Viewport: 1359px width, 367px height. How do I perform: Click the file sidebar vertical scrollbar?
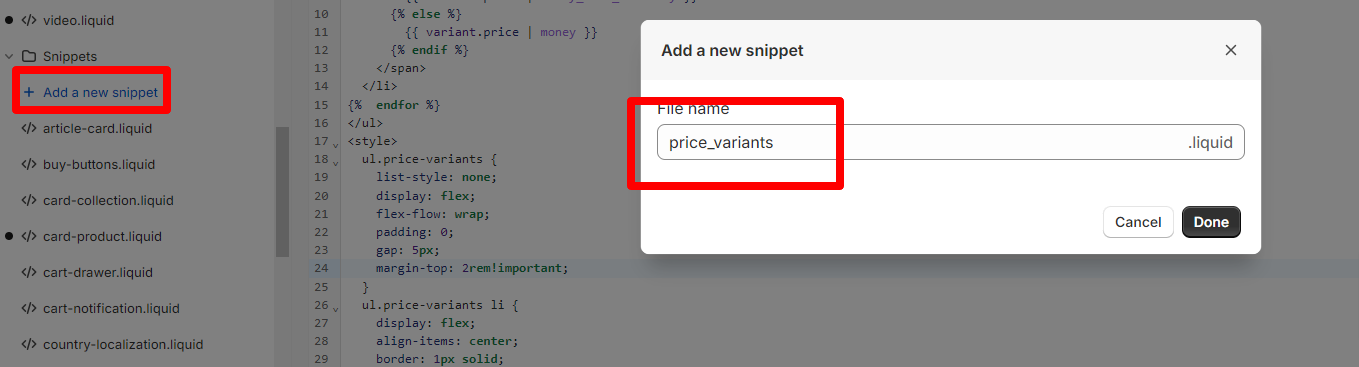click(x=282, y=192)
